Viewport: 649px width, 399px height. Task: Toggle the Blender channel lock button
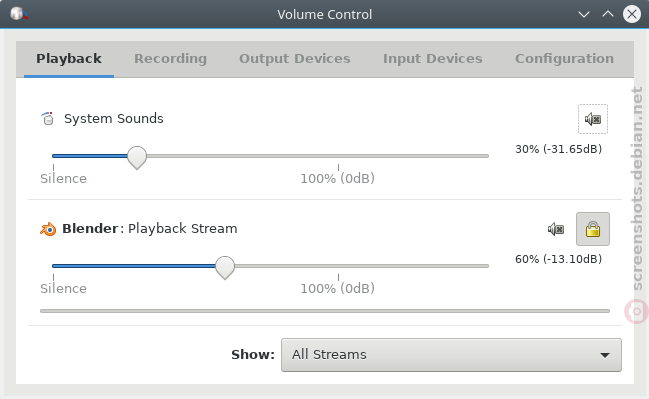(x=593, y=229)
